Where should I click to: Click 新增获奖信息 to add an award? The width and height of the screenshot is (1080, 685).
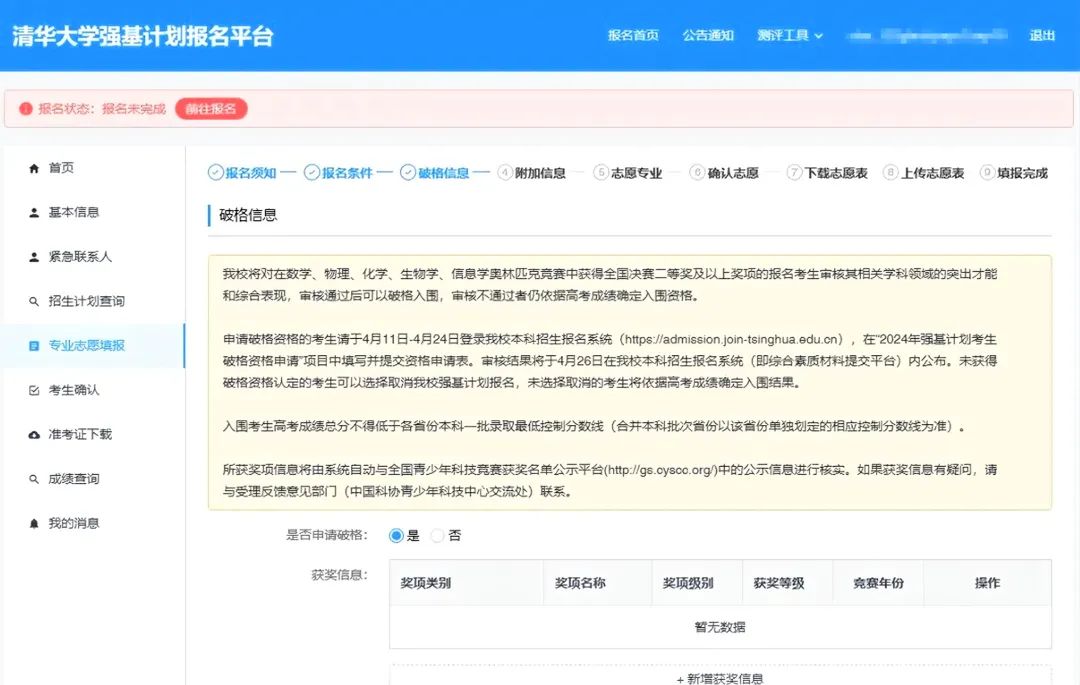click(x=720, y=678)
